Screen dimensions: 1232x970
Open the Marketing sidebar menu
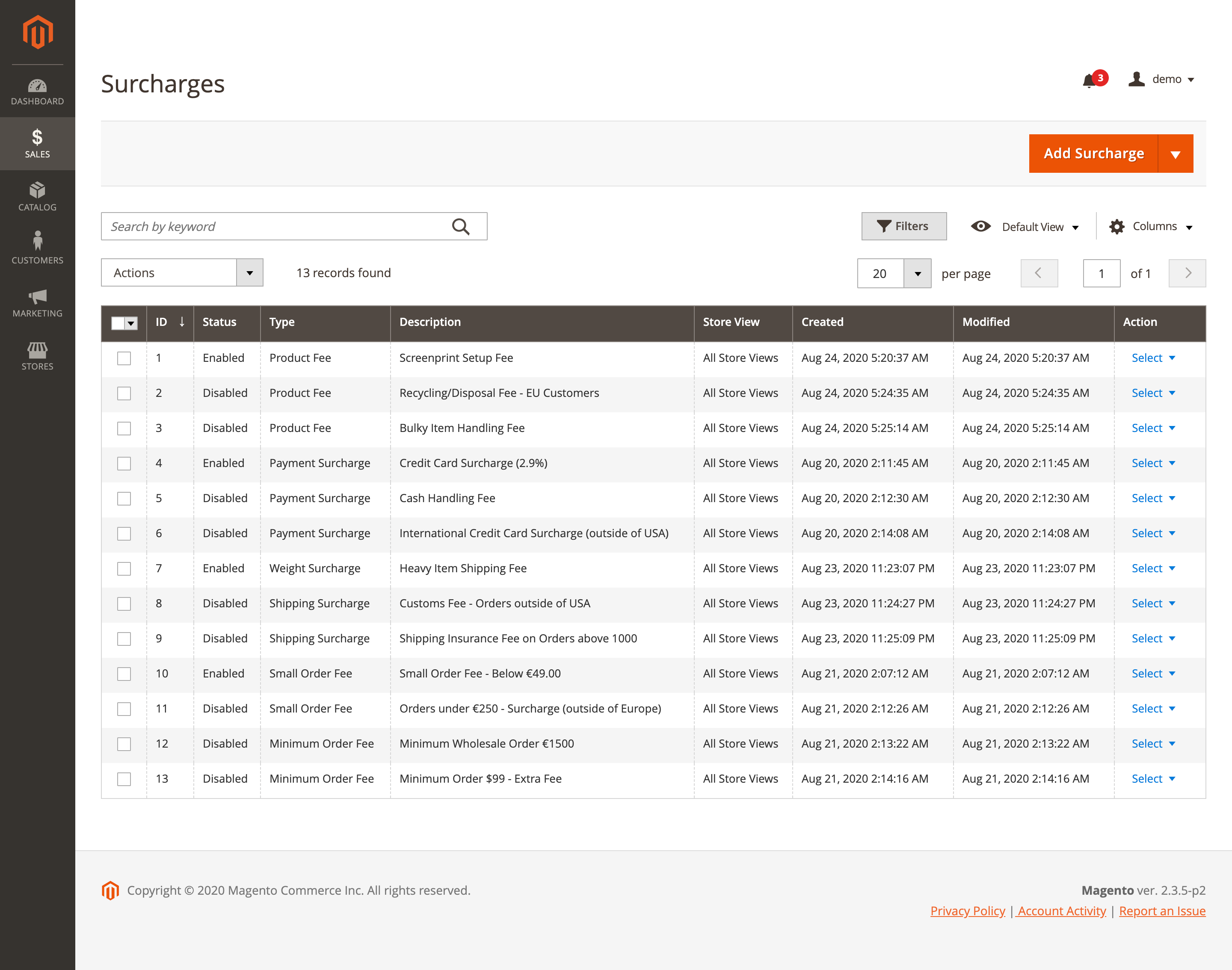pyautogui.click(x=38, y=303)
